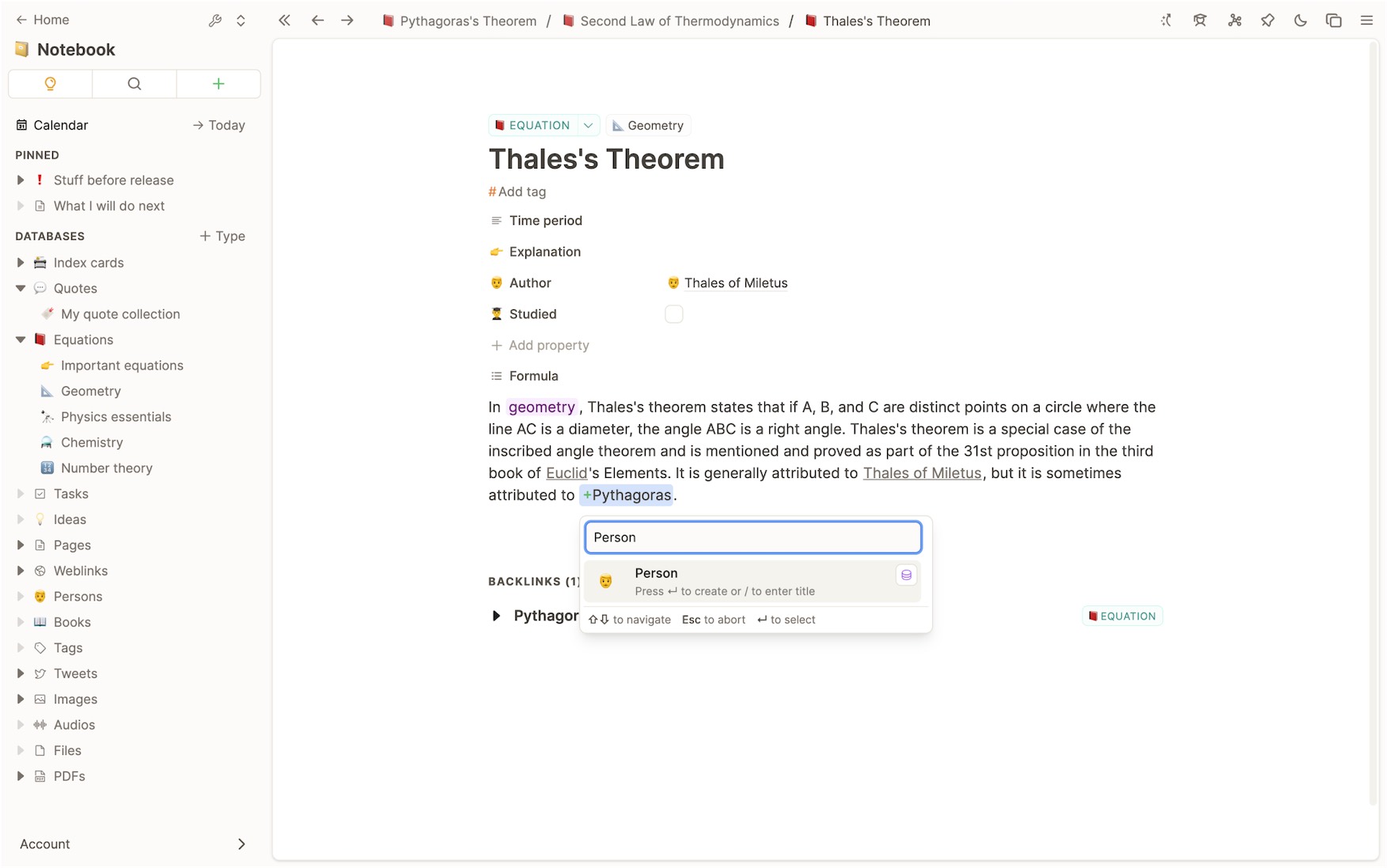Select Person suggestion in popup

752,582
